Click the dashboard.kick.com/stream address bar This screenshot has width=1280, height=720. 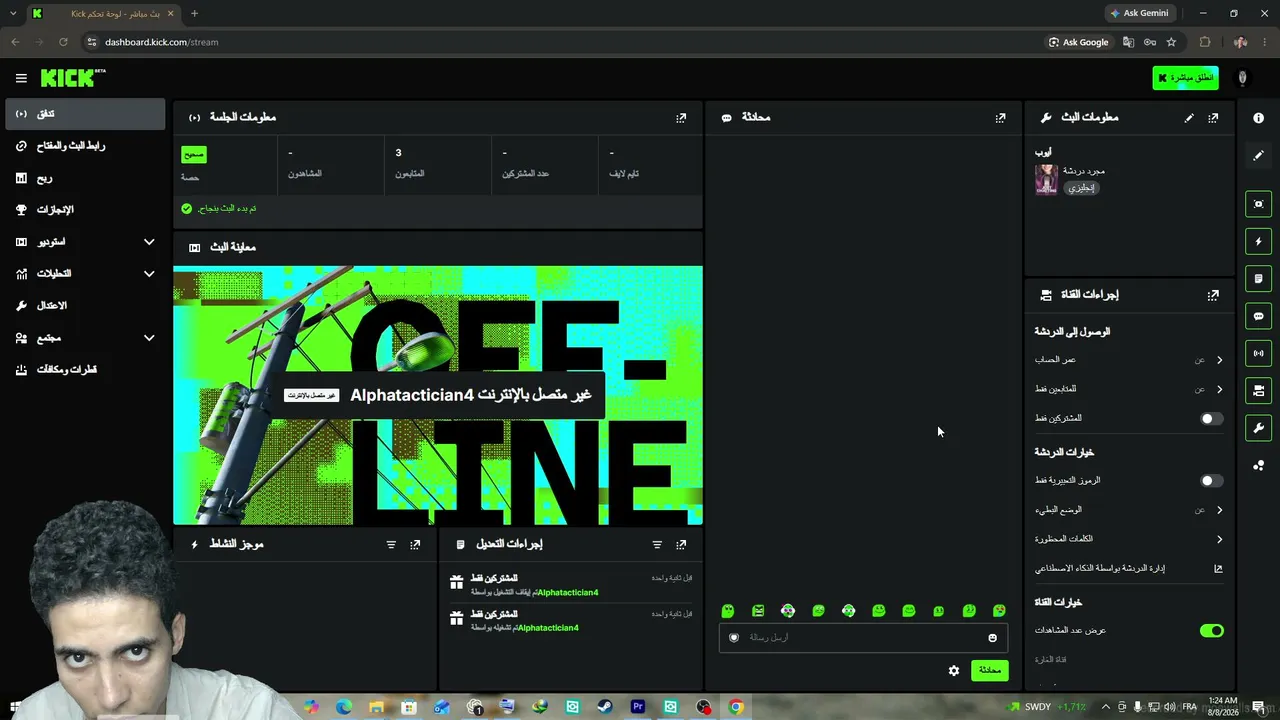point(161,42)
